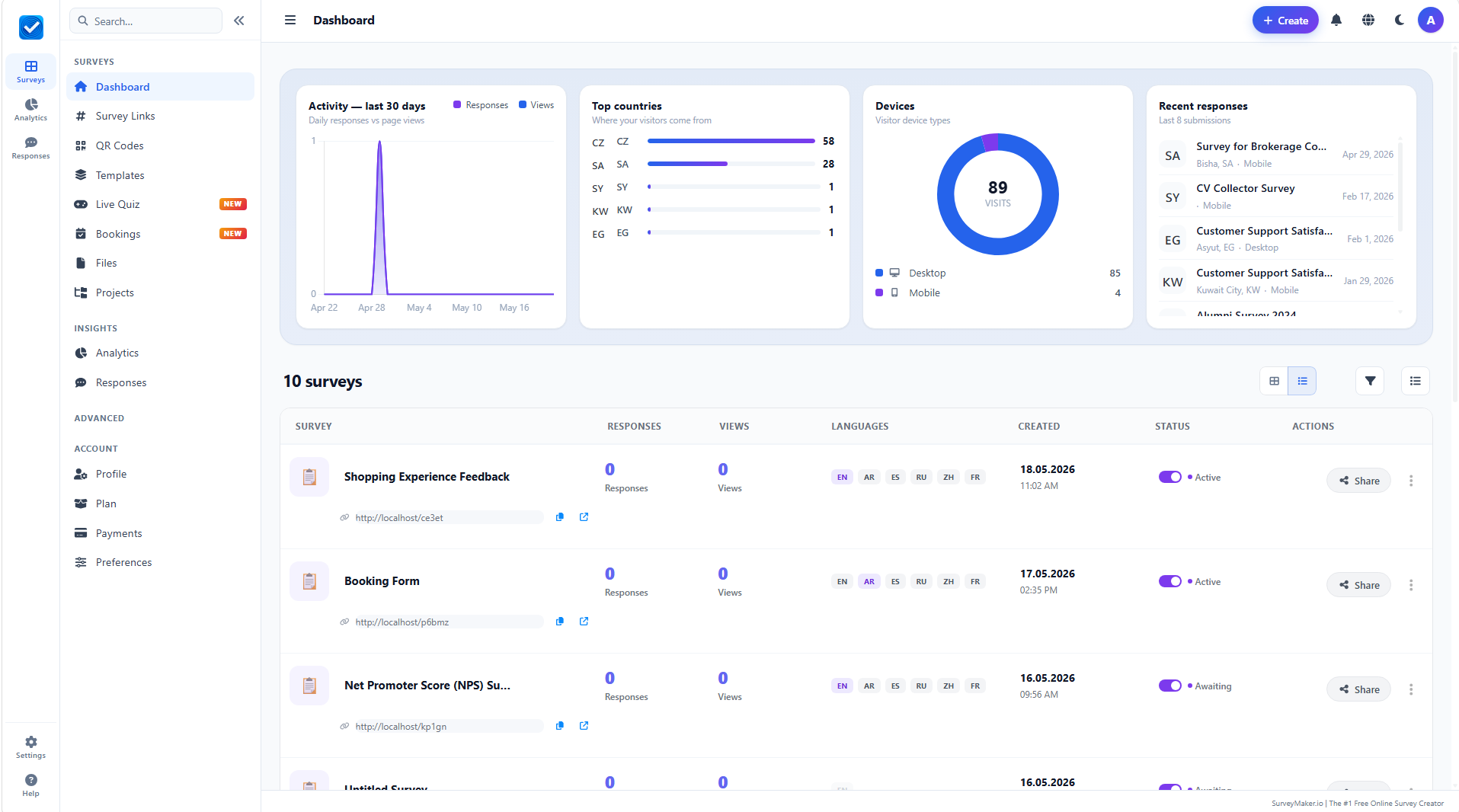1459x812 pixels.
Task: Click the Create button
Action: click(x=1285, y=21)
